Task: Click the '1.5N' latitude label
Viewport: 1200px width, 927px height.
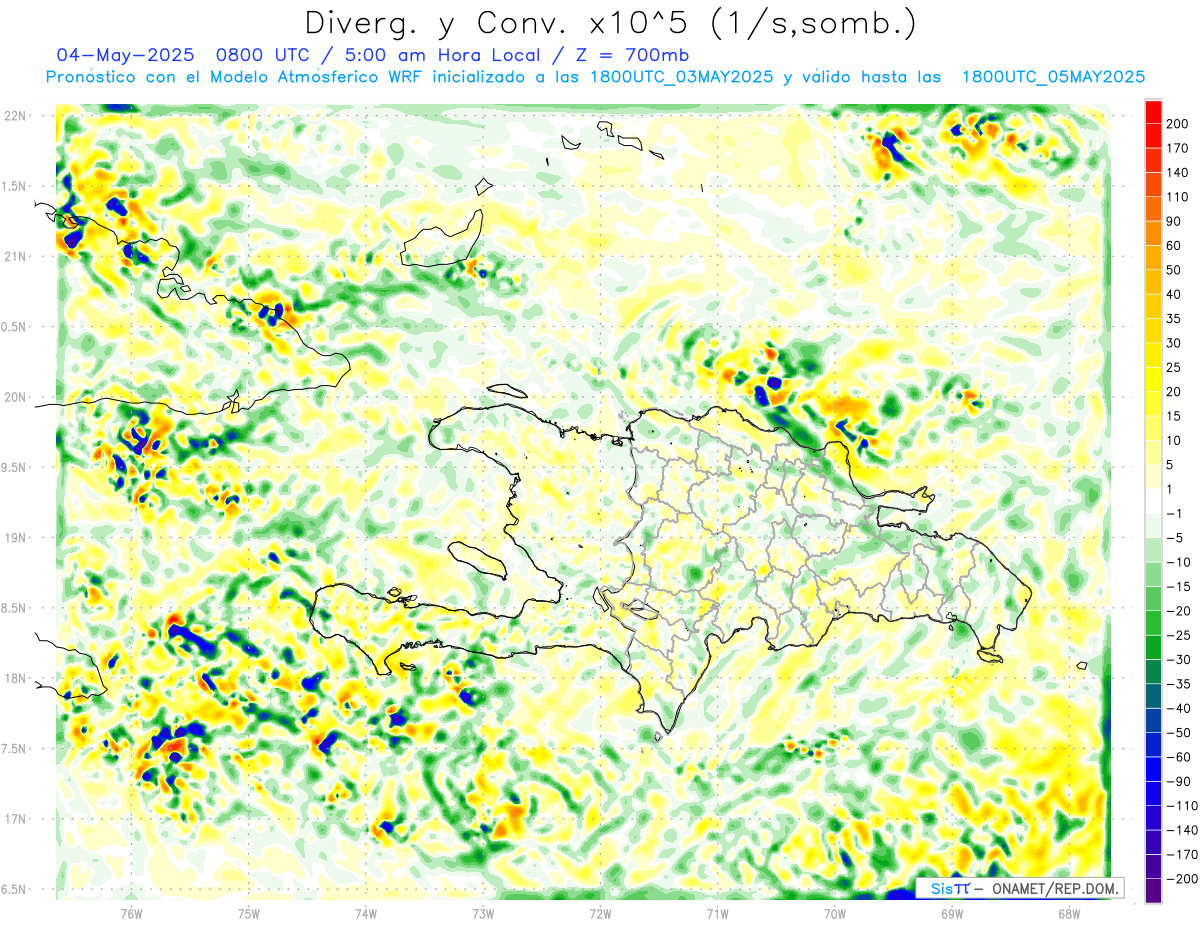Action: pyautogui.click(x=15, y=186)
